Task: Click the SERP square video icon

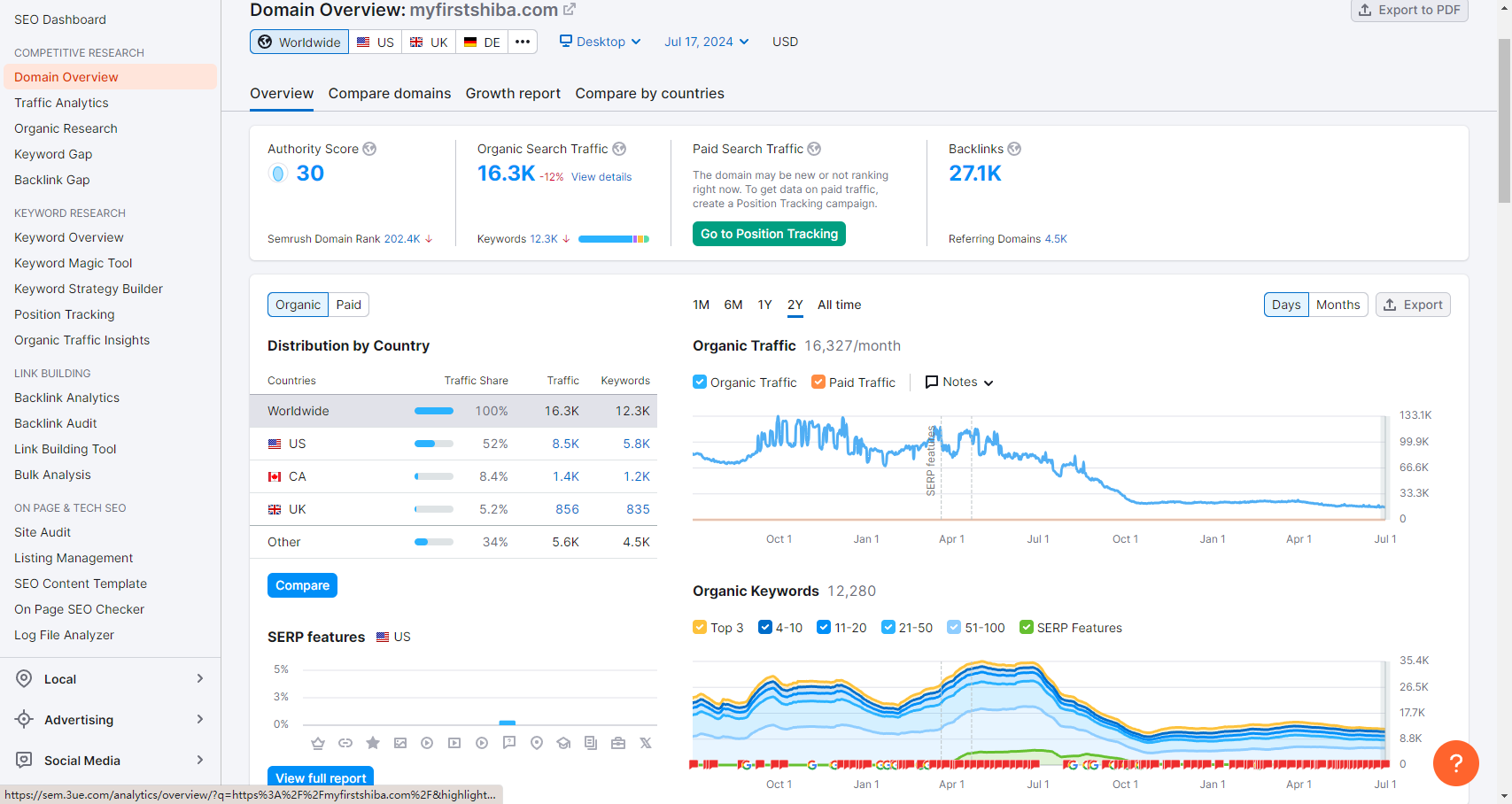Action: click(x=454, y=743)
